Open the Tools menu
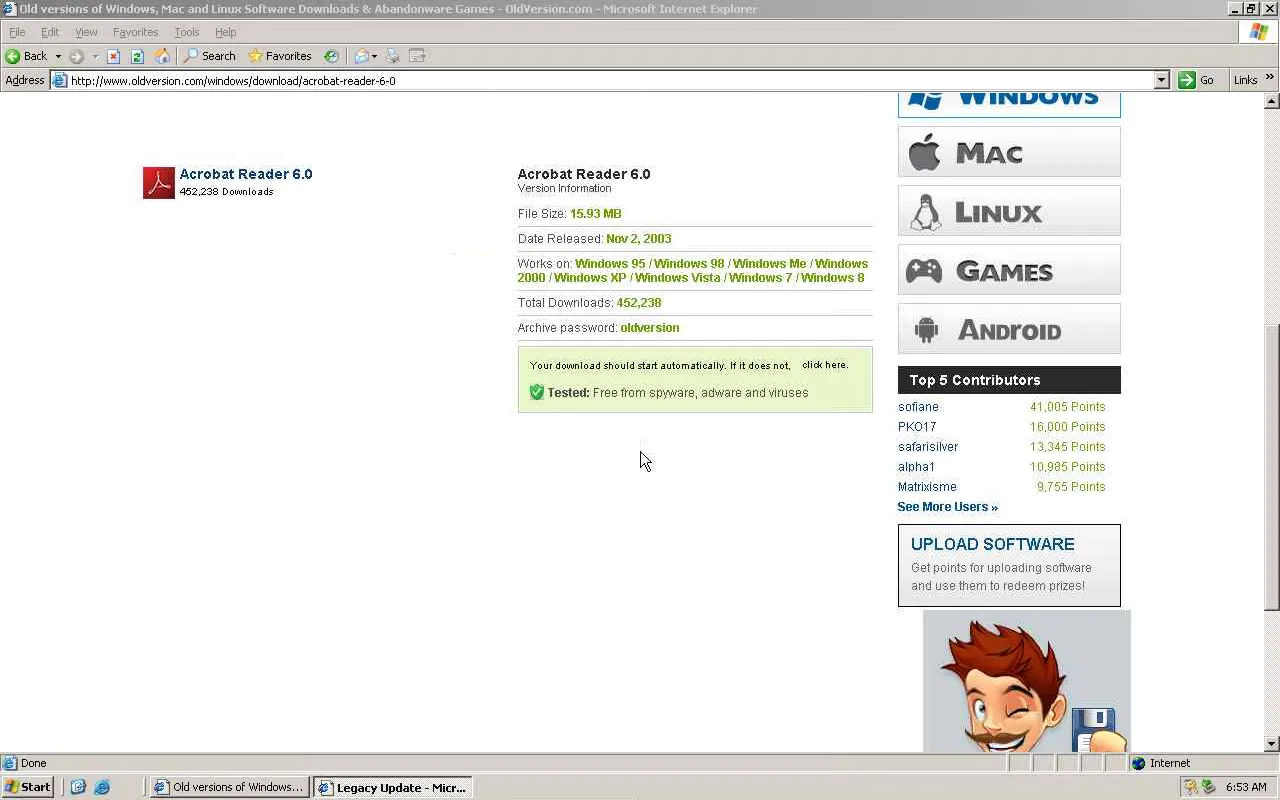The image size is (1280, 800). pos(187,32)
